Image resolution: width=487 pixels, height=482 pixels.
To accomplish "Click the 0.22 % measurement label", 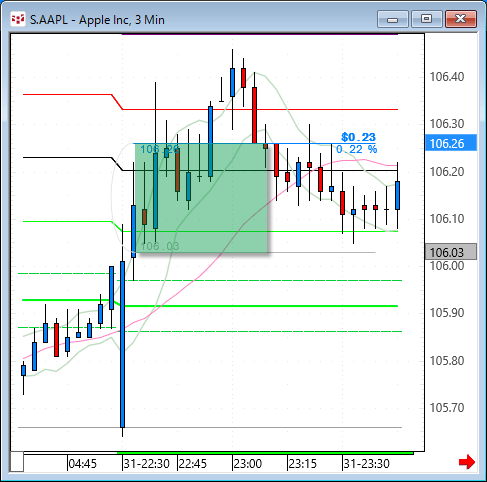I will [357, 149].
